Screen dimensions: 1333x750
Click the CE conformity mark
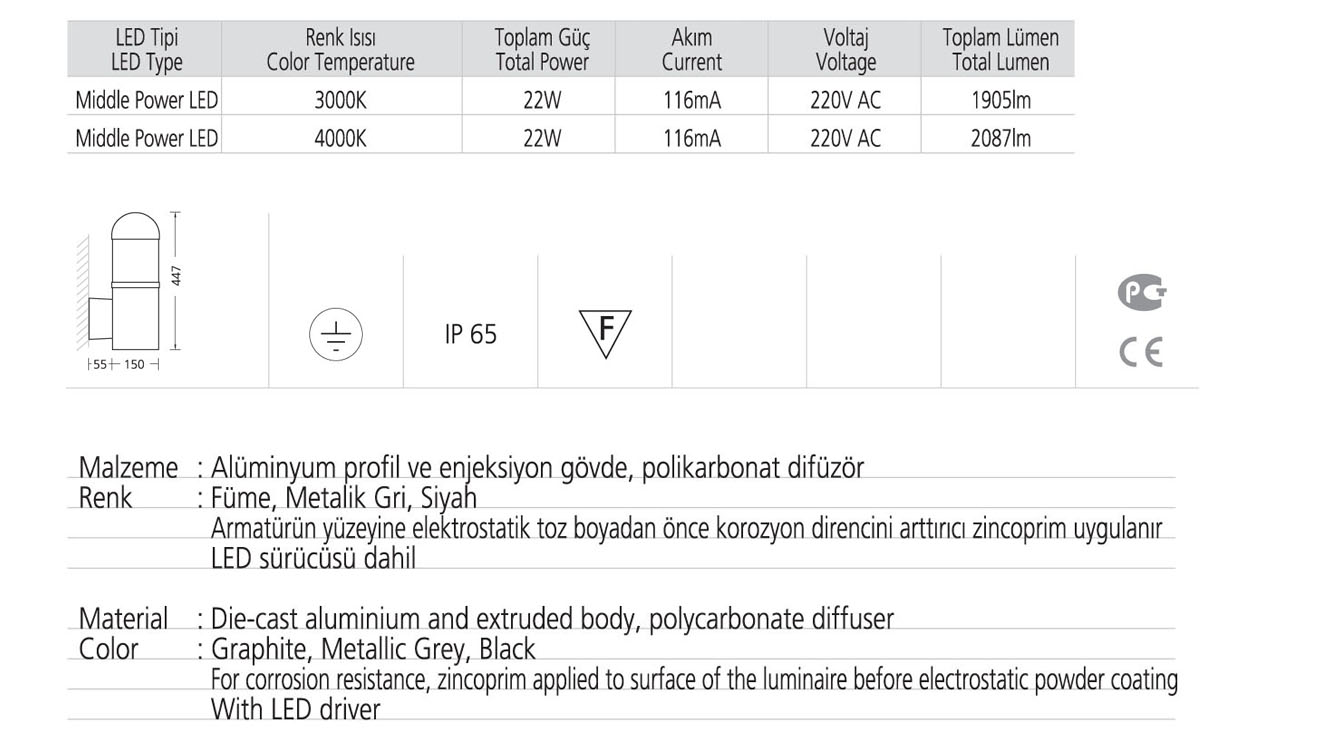[1141, 353]
